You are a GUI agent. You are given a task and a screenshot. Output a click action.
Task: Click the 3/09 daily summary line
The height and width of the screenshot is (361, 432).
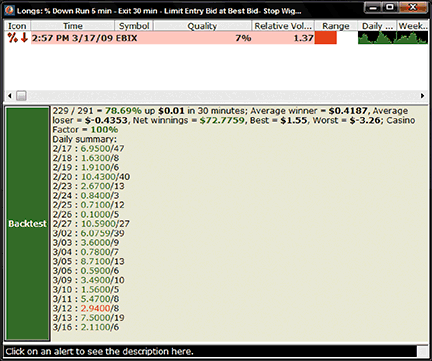[x=88, y=280]
